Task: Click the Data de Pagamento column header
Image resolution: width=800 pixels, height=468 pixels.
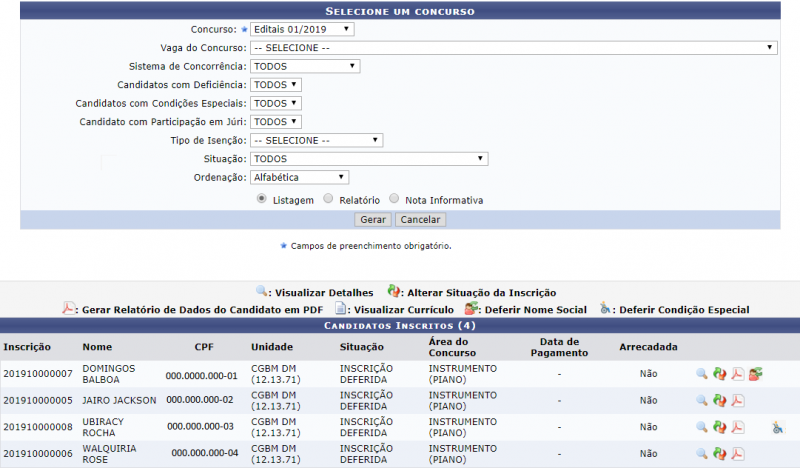Action: (559, 347)
